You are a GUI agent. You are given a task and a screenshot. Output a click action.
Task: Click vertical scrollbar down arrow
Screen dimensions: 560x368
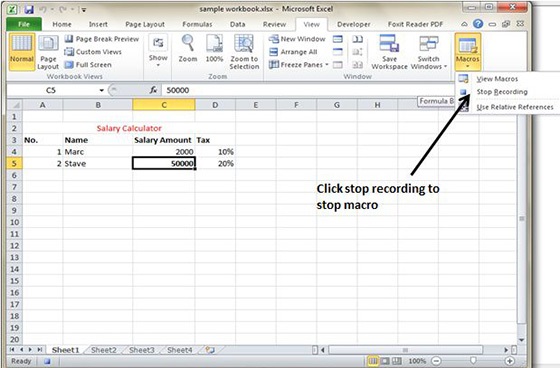click(x=521, y=340)
